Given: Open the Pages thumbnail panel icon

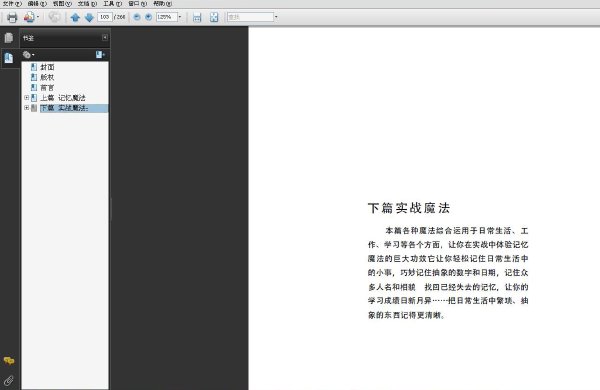Looking at the screenshot, I should point(9,38).
